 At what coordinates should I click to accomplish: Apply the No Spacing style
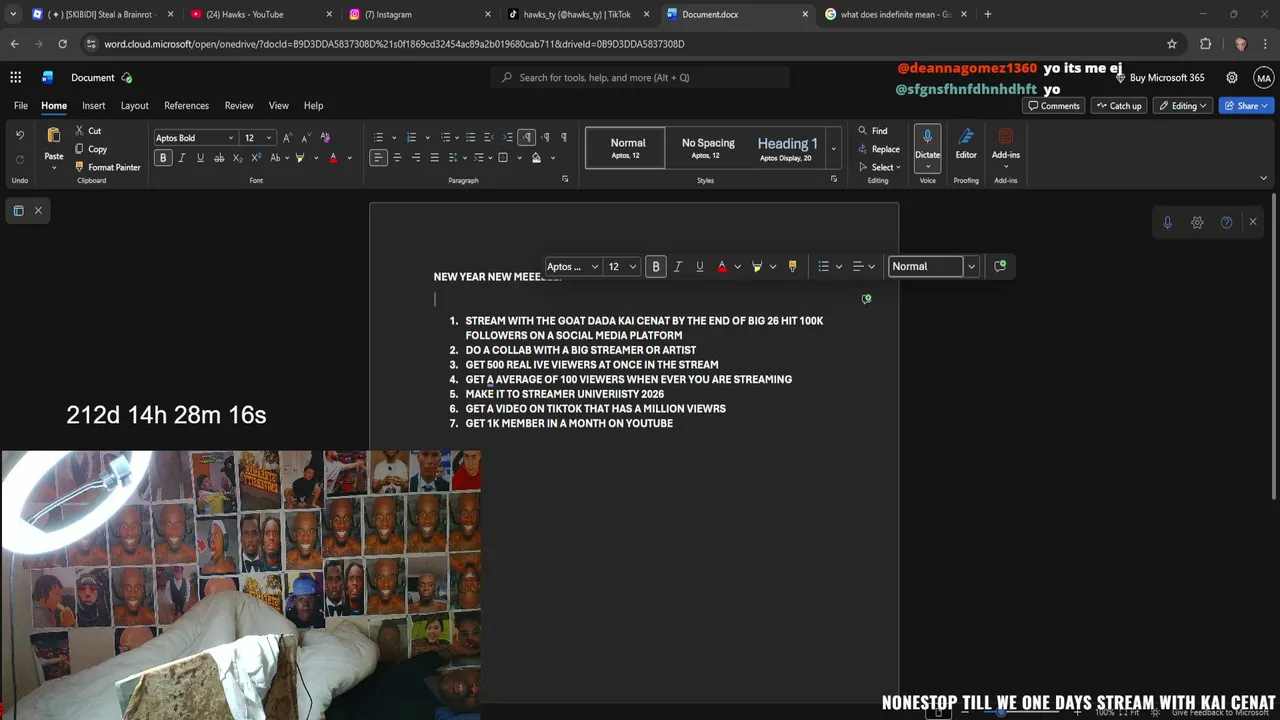(x=708, y=148)
